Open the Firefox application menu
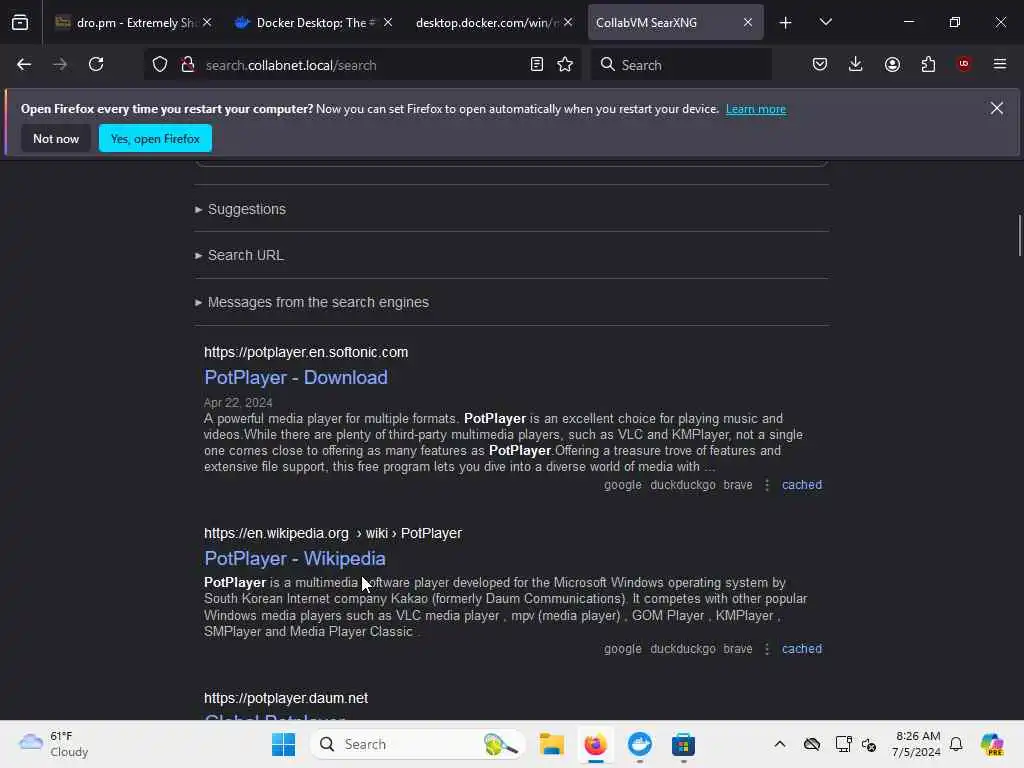 (1000, 64)
